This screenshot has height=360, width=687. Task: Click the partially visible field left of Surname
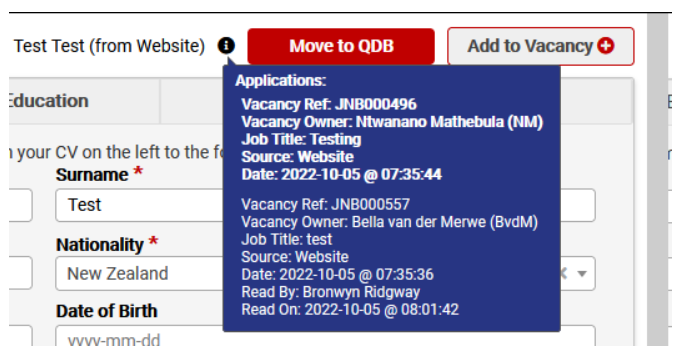20,205
